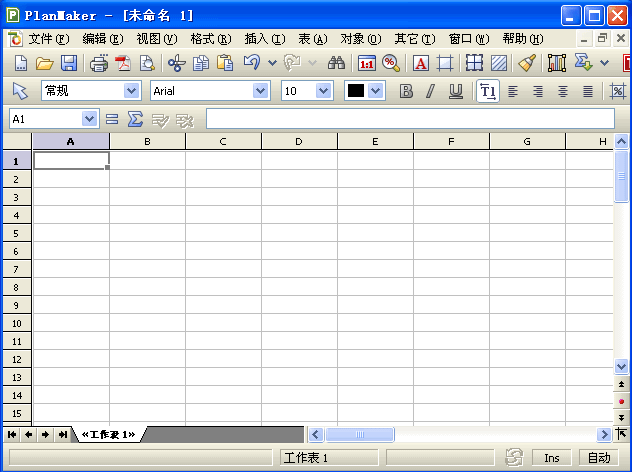This screenshot has width=632, height=472.
Task: Expand the Arial font dropdown
Action: (260, 91)
